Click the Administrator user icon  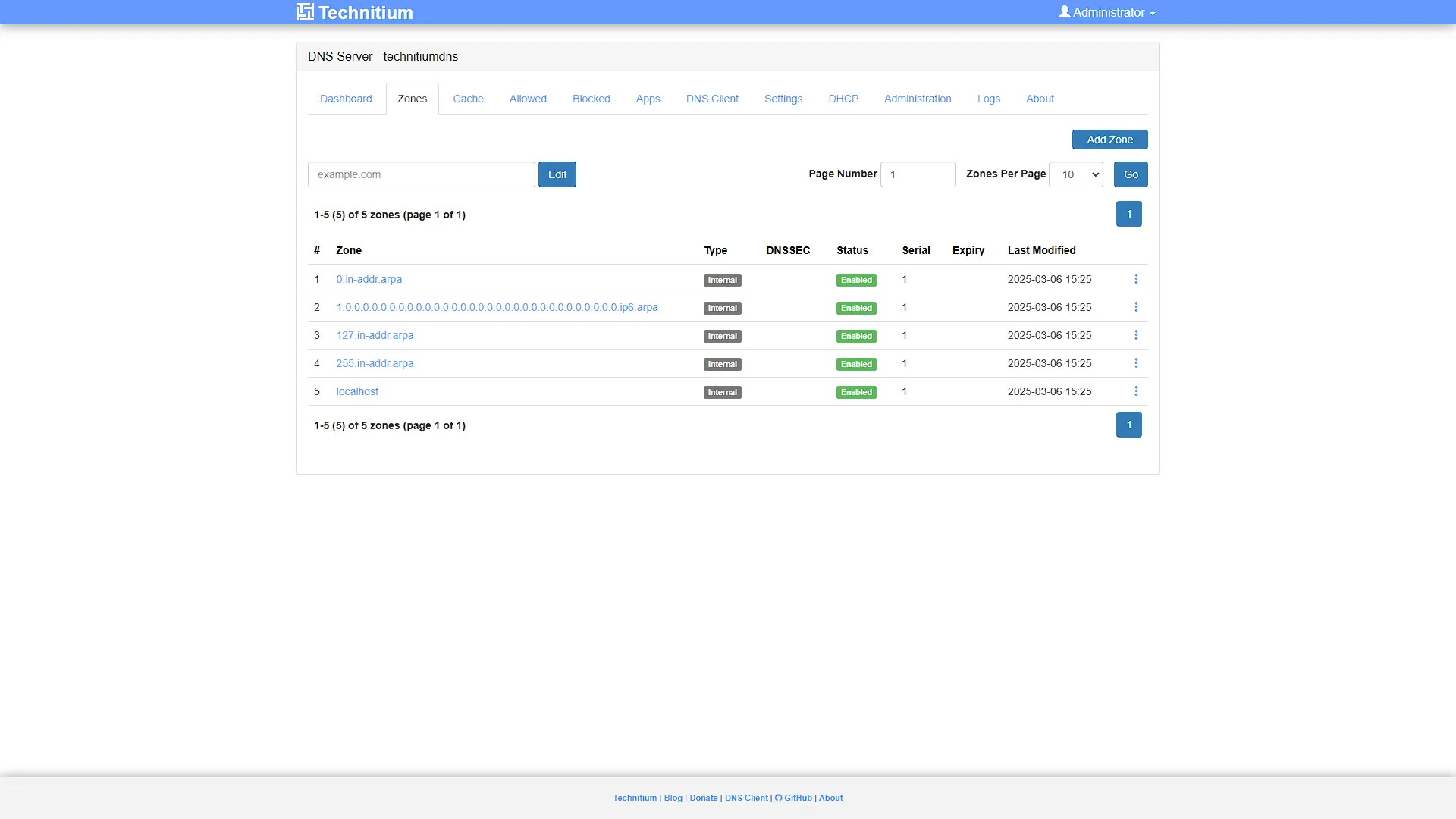(x=1065, y=11)
